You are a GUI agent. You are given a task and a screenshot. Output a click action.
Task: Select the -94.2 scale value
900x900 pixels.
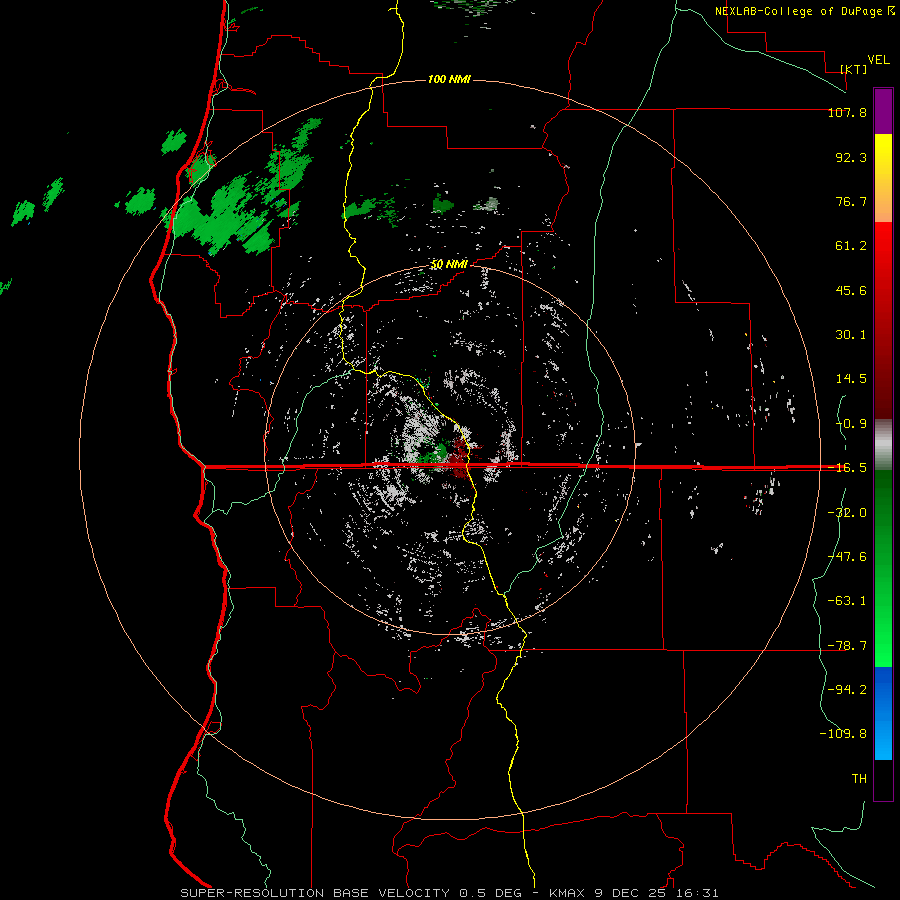coord(847,689)
